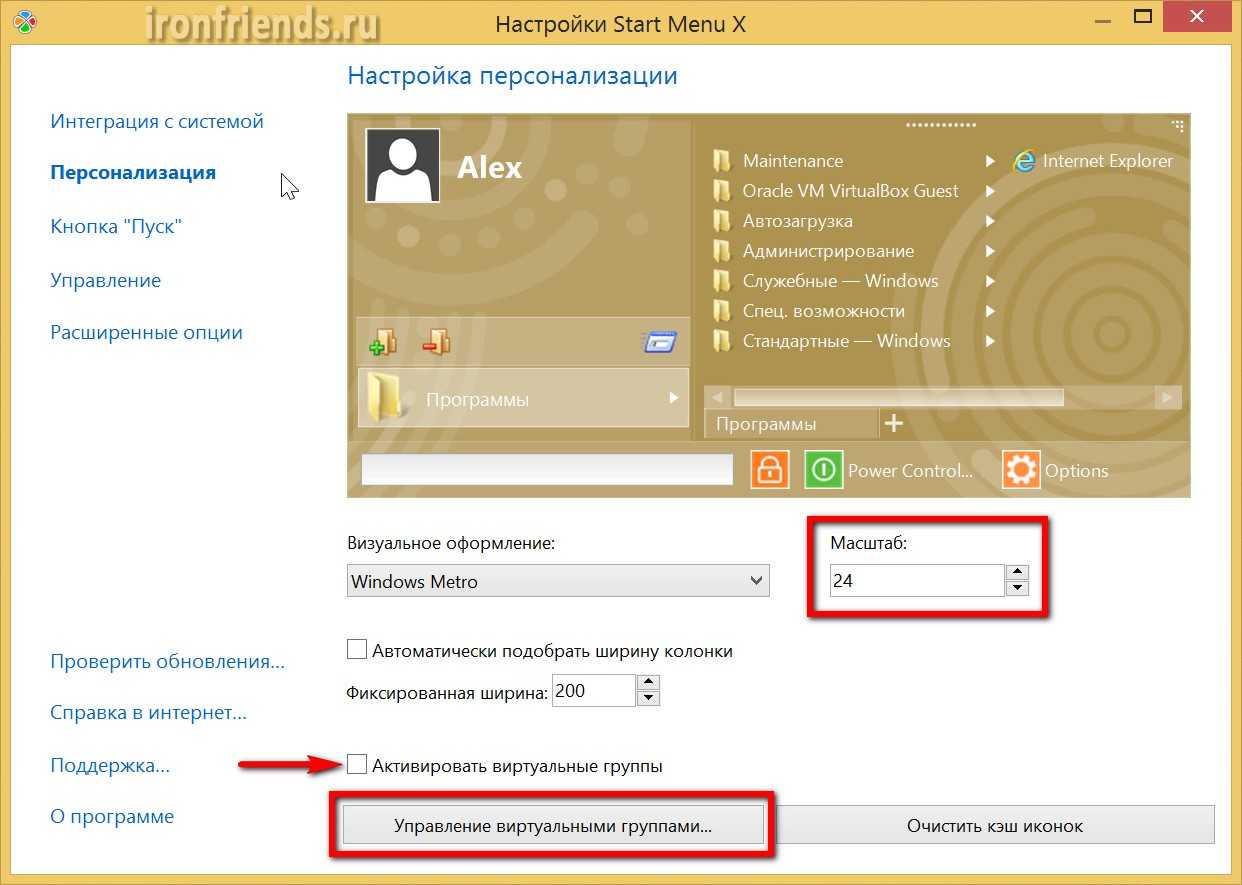Expand the Oracle VM VirtualBox Guest arrow

(x=990, y=191)
